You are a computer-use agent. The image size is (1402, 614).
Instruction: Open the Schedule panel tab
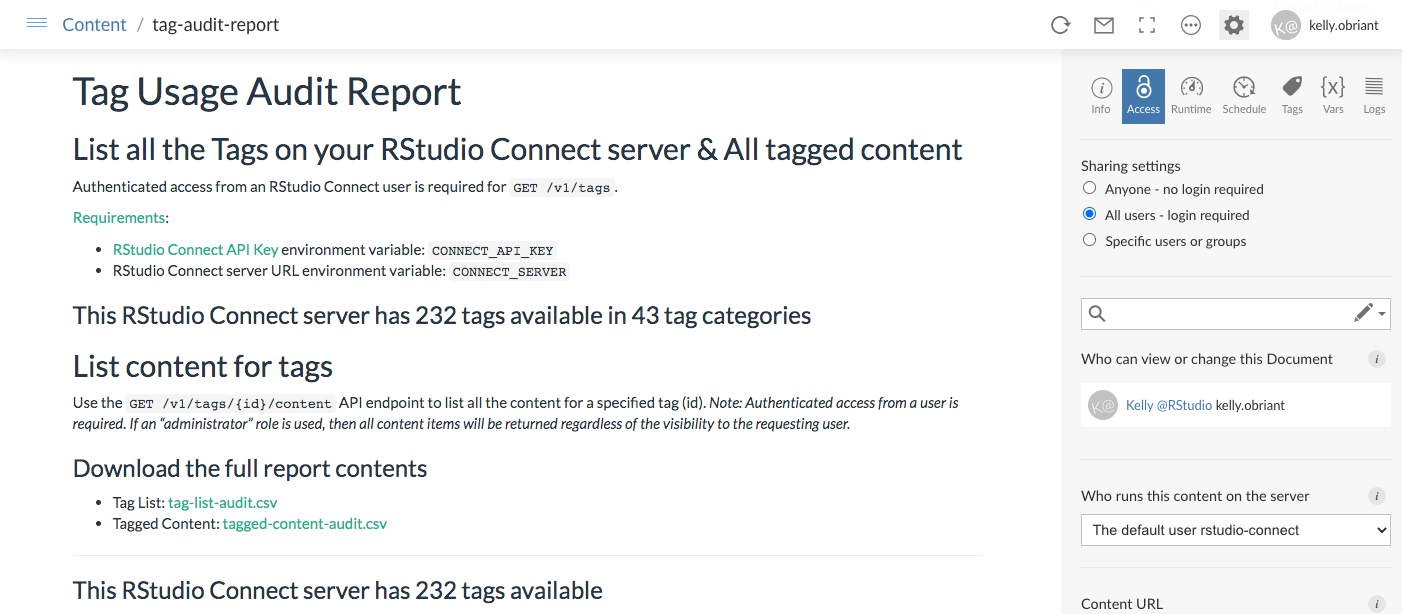[x=1244, y=95]
